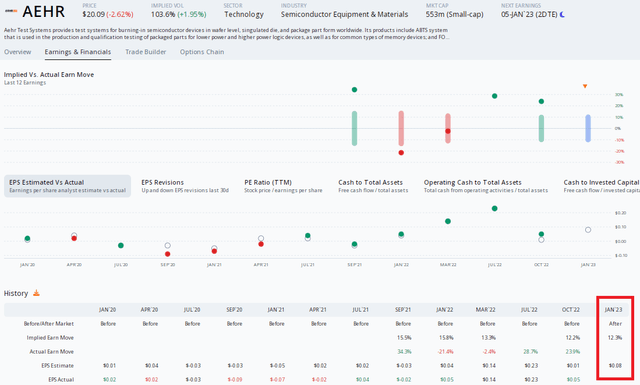Switch to the Trade Builder tab
The image size is (640, 385).
146,52
